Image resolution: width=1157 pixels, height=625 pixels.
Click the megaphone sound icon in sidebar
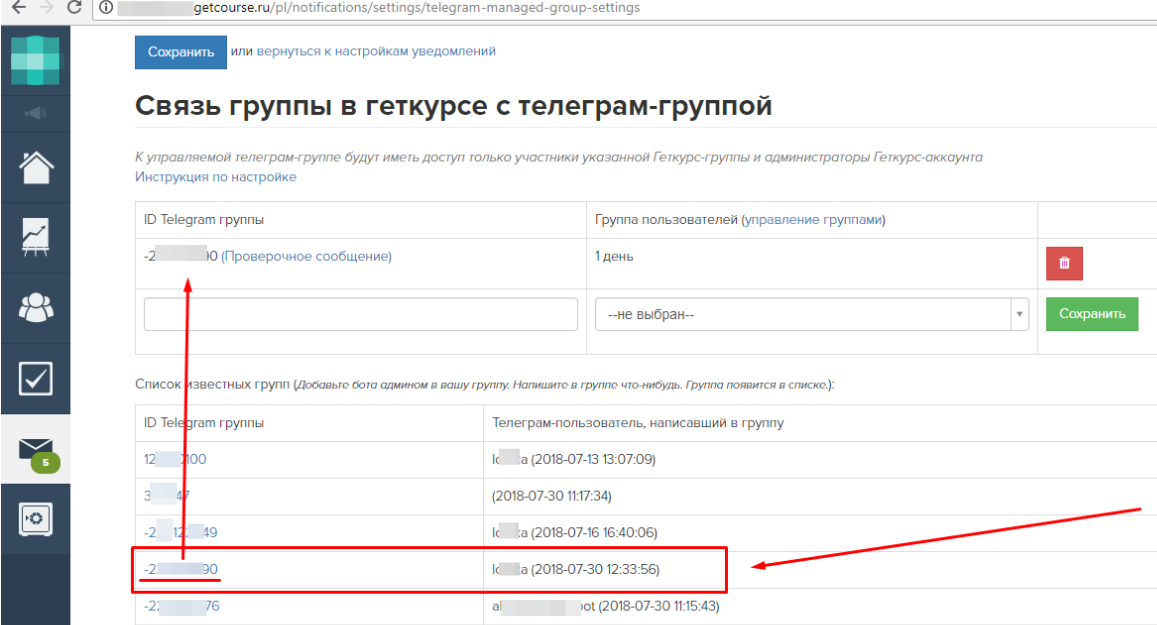(x=35, y=113)
